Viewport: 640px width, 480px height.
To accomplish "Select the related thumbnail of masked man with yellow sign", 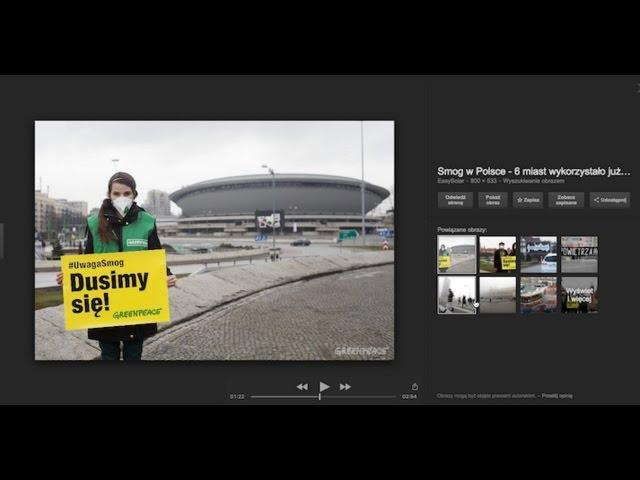I will (x=498, y=254).
